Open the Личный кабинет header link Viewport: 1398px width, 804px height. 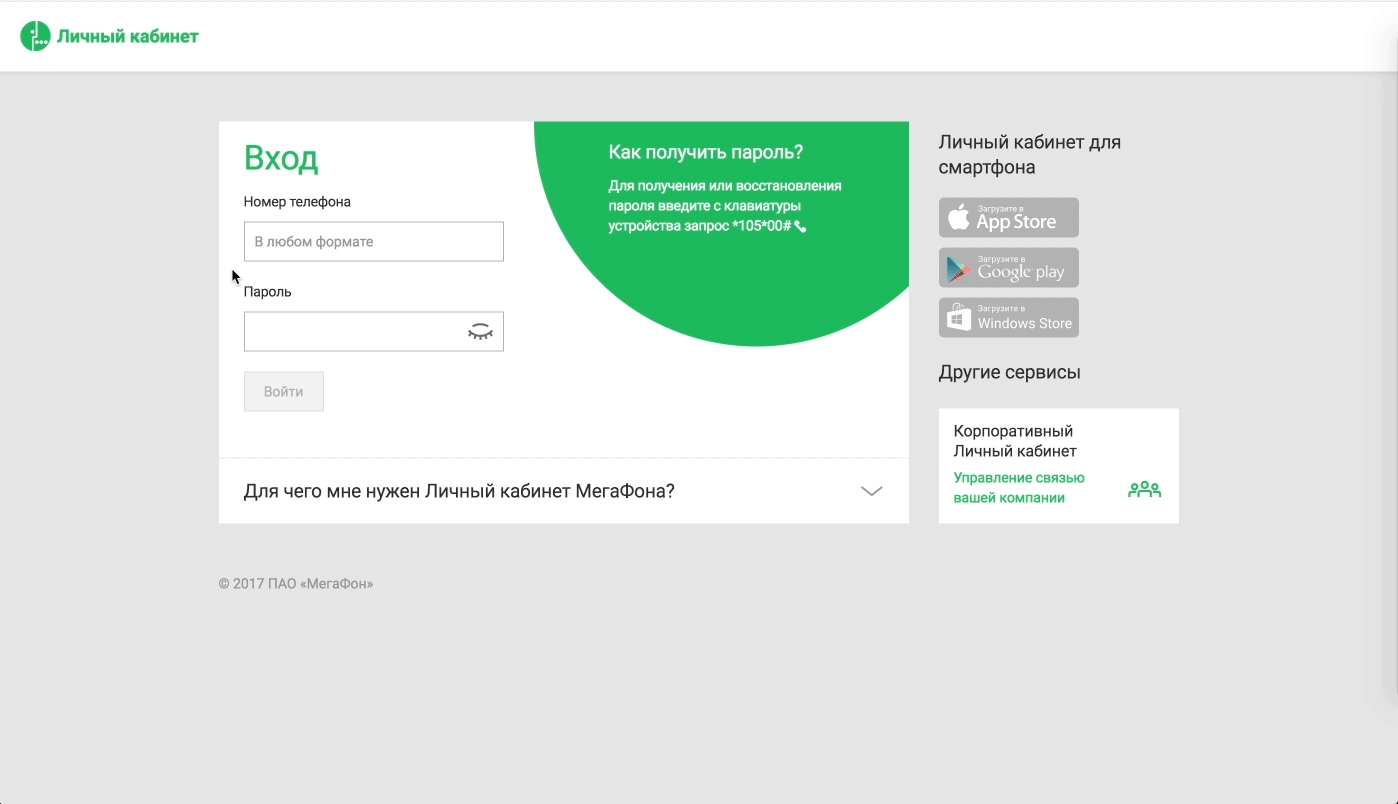(x=128, y=37)
